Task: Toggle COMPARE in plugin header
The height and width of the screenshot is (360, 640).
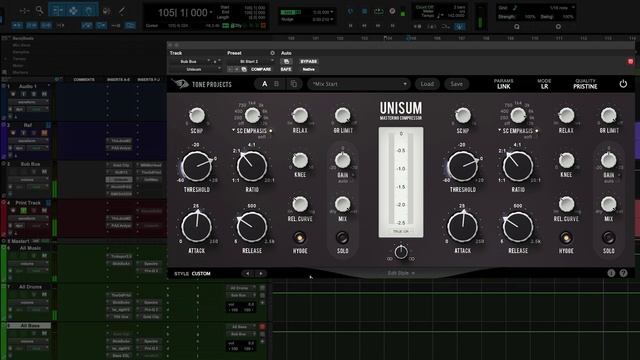Action: pyautogui.click(x=261, y=69)
